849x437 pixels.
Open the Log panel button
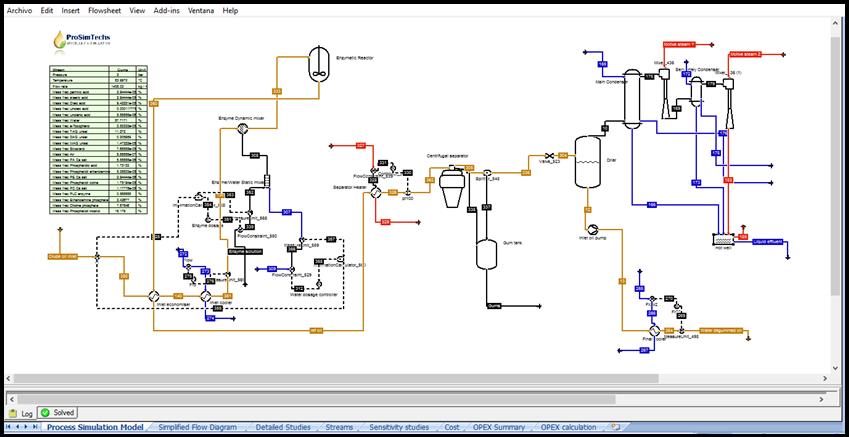[21, 412]
